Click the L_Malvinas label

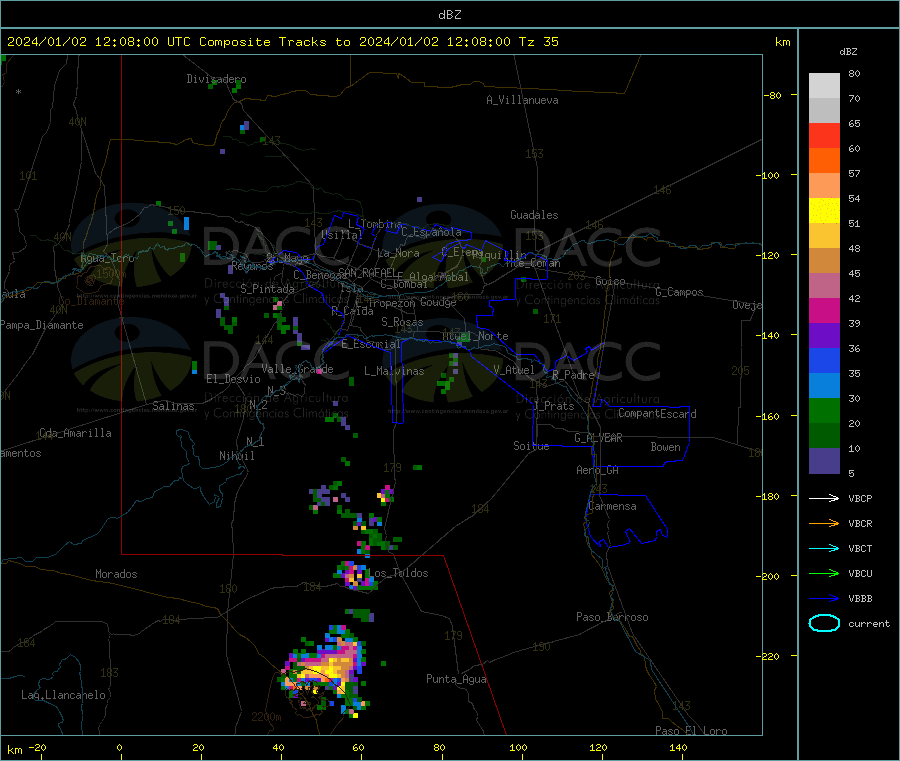(394, 371)
